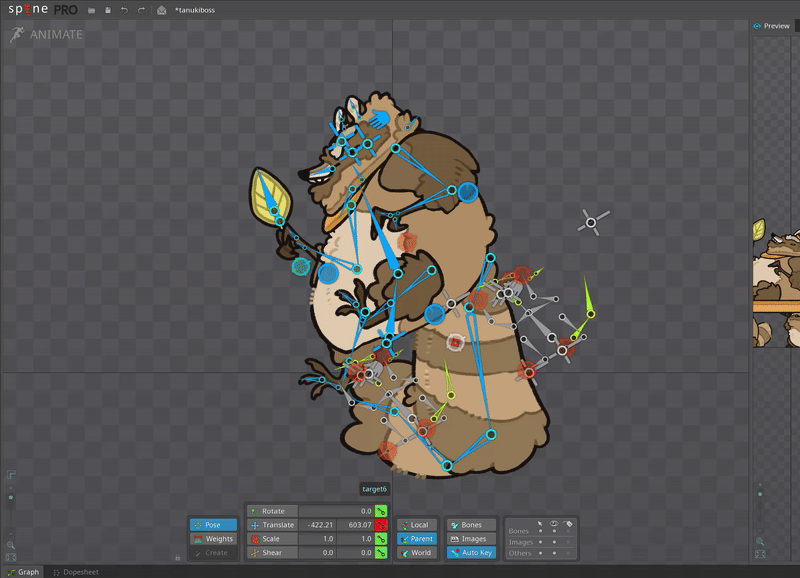Switch to the Graph tab
Image resolution: width=800 pixels, height=578 pixels.
[24, 572]
